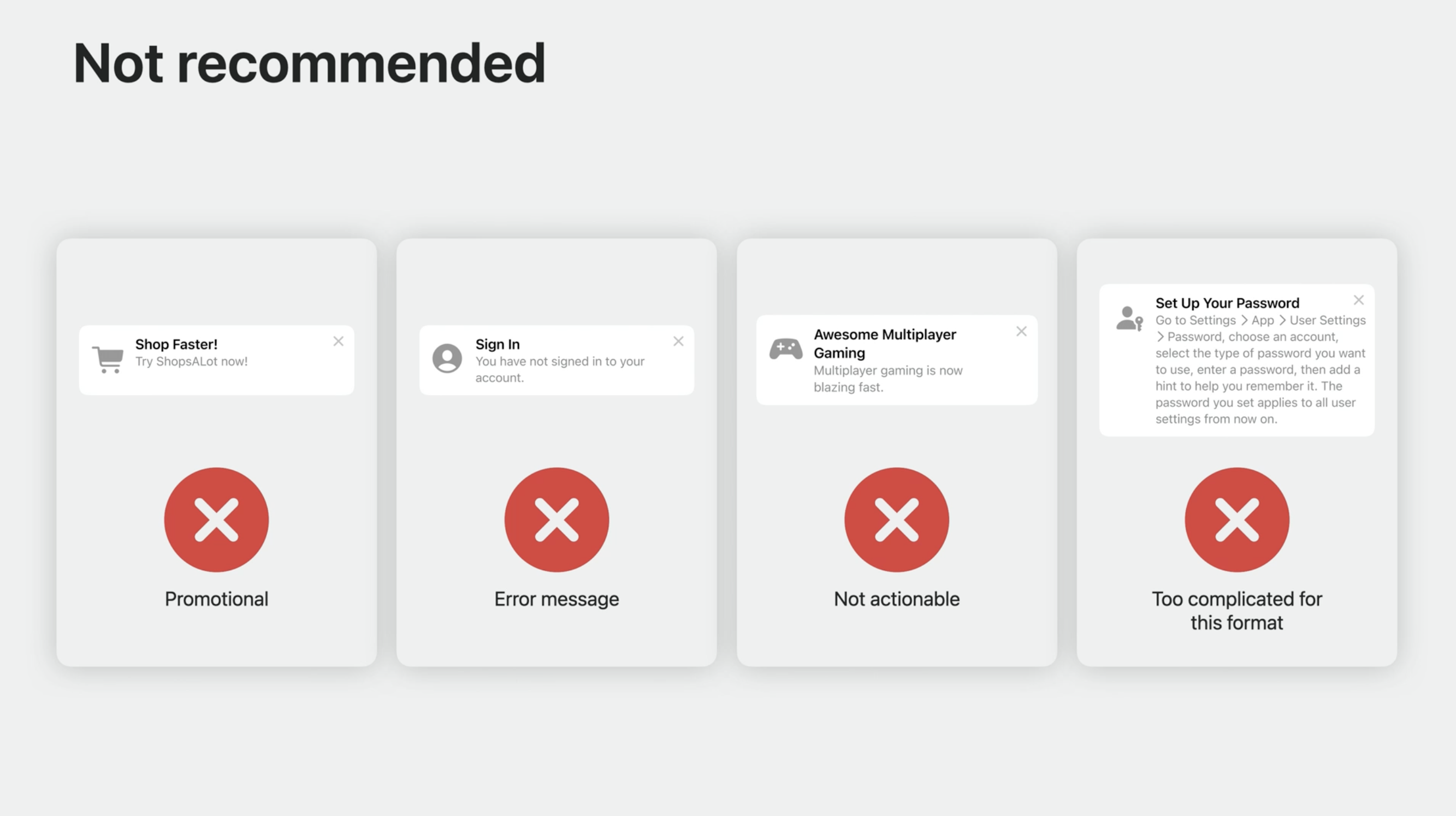Click the Promotional caption
This screenshot has width=1456, height=816.
(216, 599)
